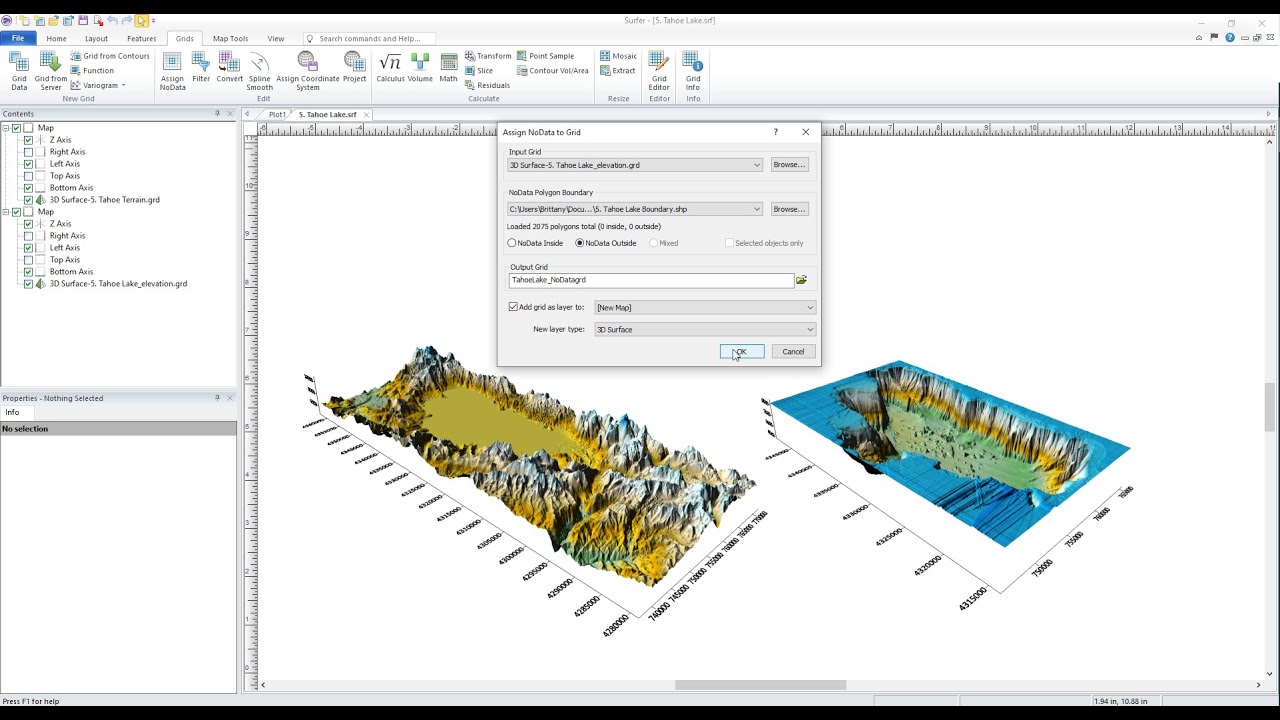Select Grid from Contours command

[x=110, y=56]
